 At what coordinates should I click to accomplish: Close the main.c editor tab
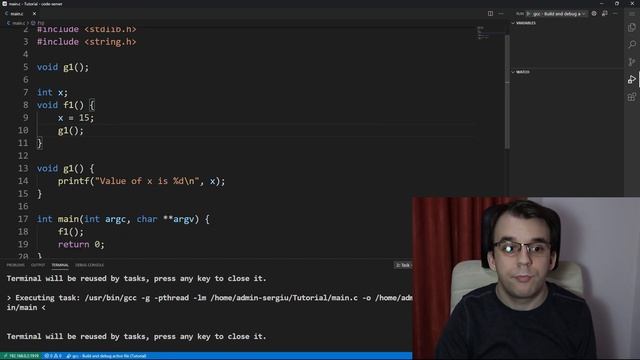(x=34, y=13)
